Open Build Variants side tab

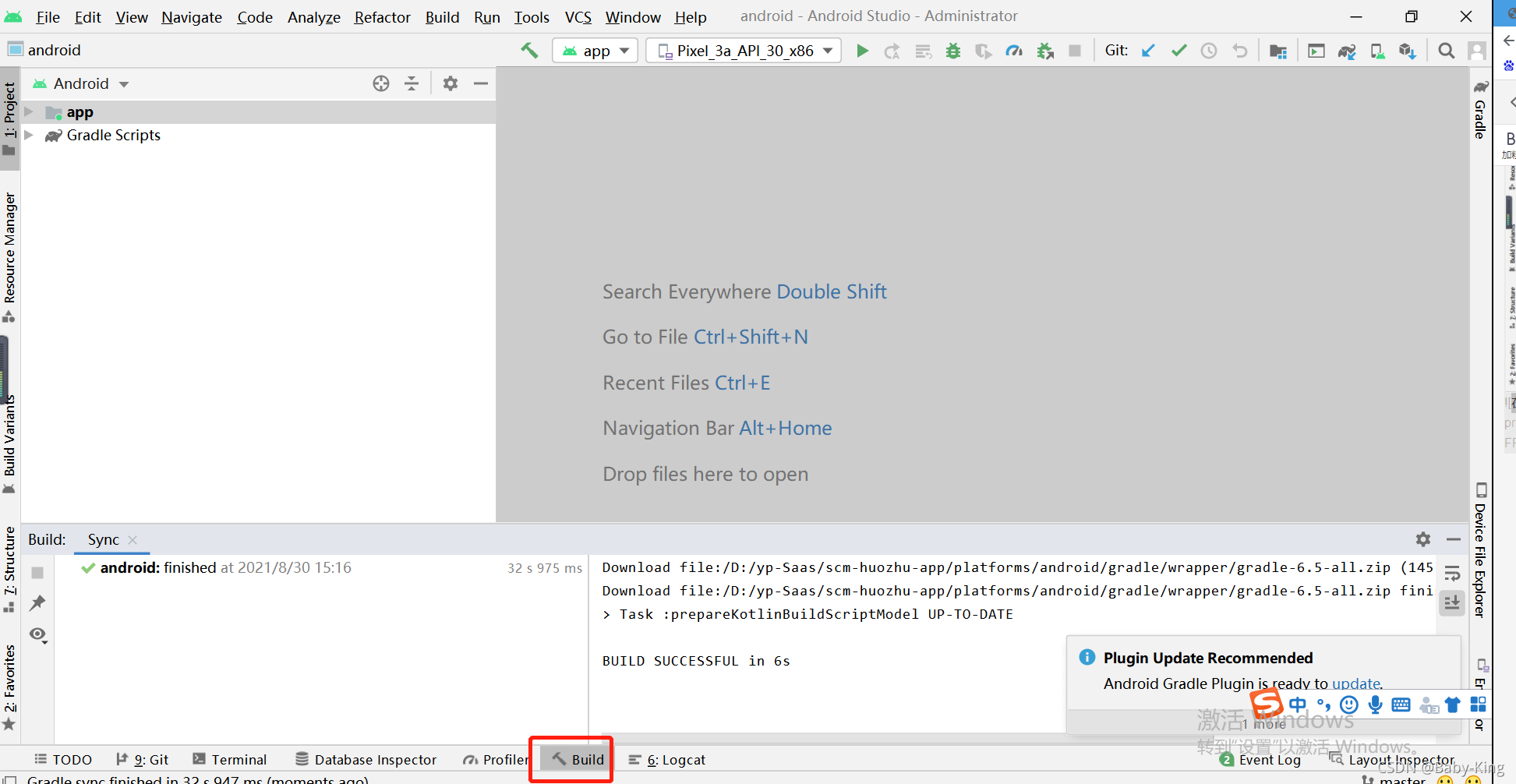click(x=9, y=444)
